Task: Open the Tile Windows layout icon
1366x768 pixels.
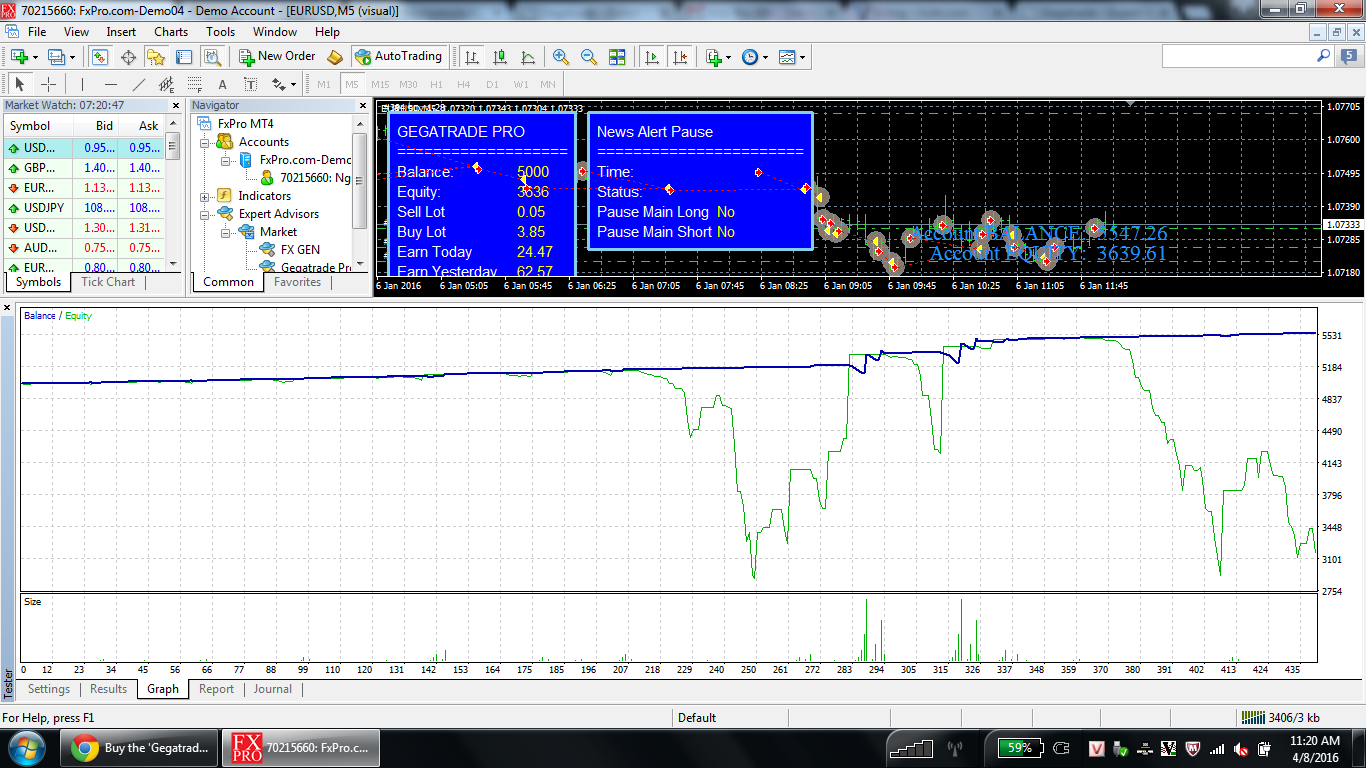Action: click(x=617, y=57)
